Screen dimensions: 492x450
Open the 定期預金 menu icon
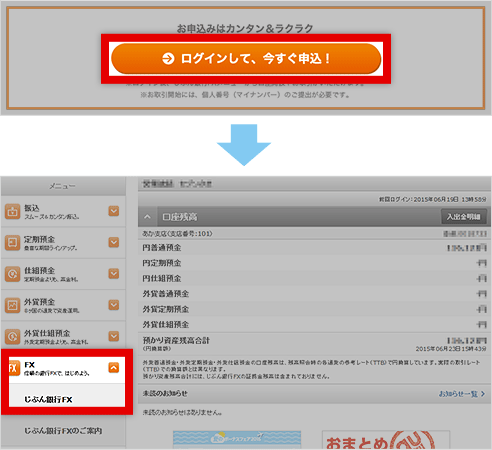click(x=12, y=243)
